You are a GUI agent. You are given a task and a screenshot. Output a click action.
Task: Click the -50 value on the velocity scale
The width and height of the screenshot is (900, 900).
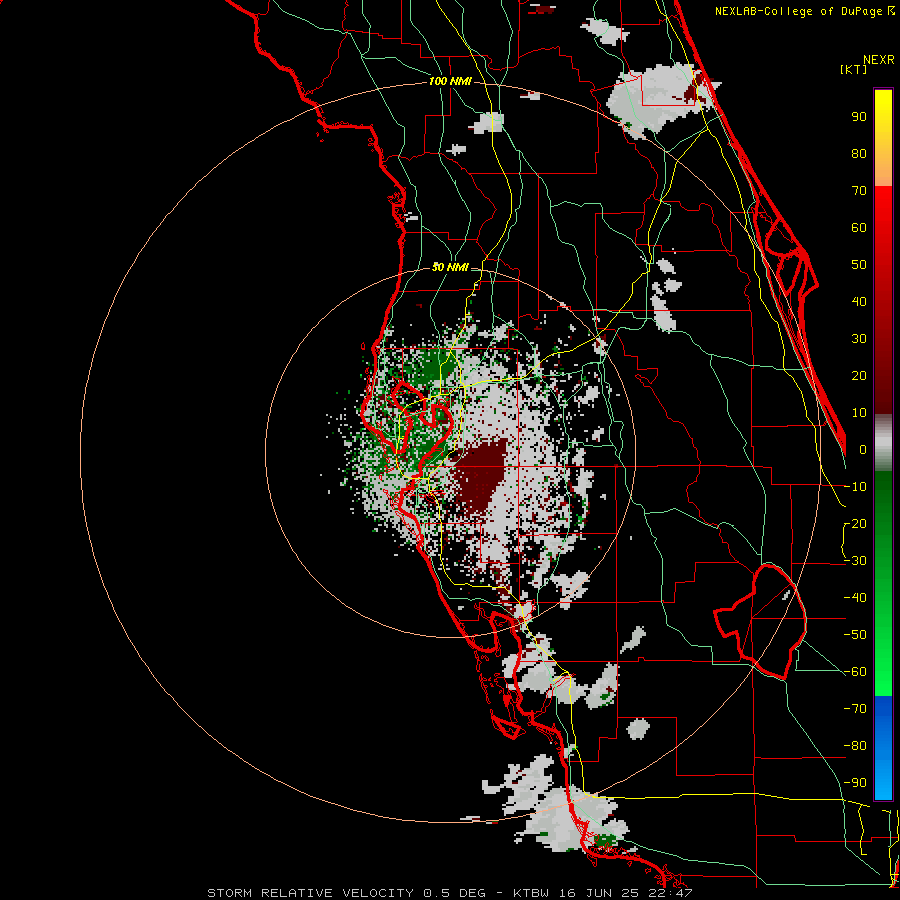coord(855,634)
